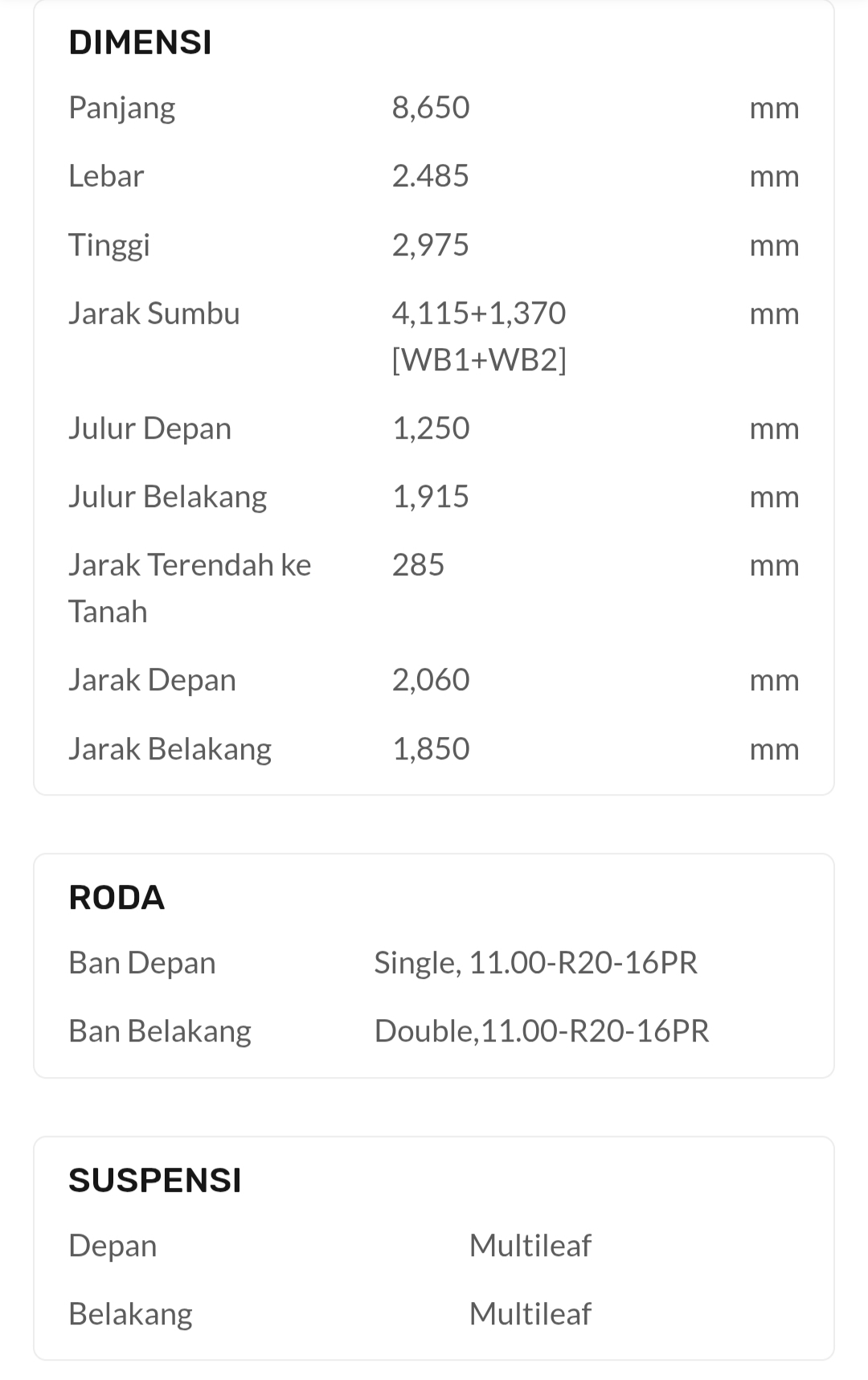This screenshot has width=868, height=1380.
Task: Select the Multileaf value for Depan suspension
Action: coord(530,1246)
